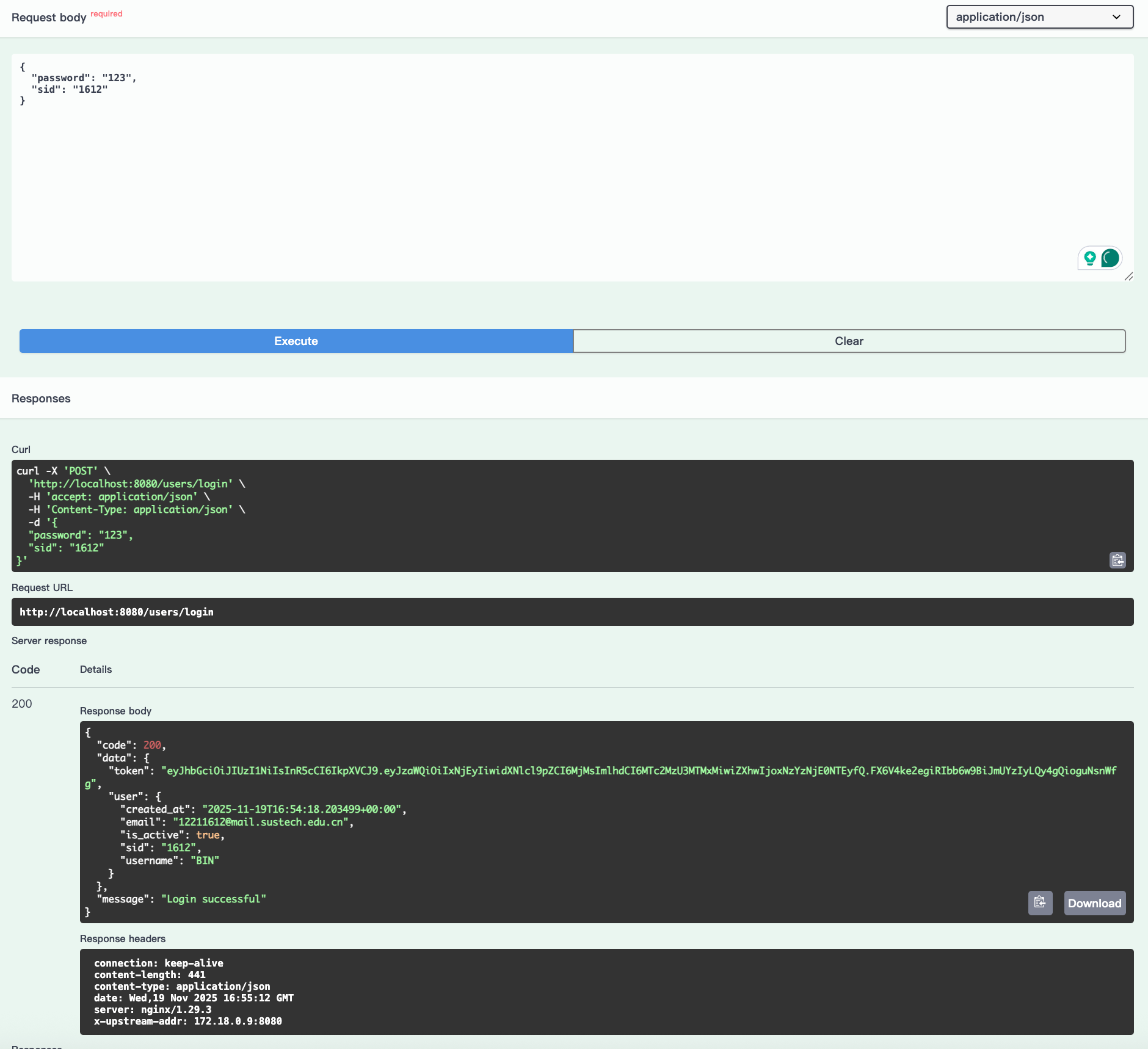The width and height of the screenshot is (1148, 1049).
Task: Grab the request body textarea resize handle
Action: pos(1128,277)
